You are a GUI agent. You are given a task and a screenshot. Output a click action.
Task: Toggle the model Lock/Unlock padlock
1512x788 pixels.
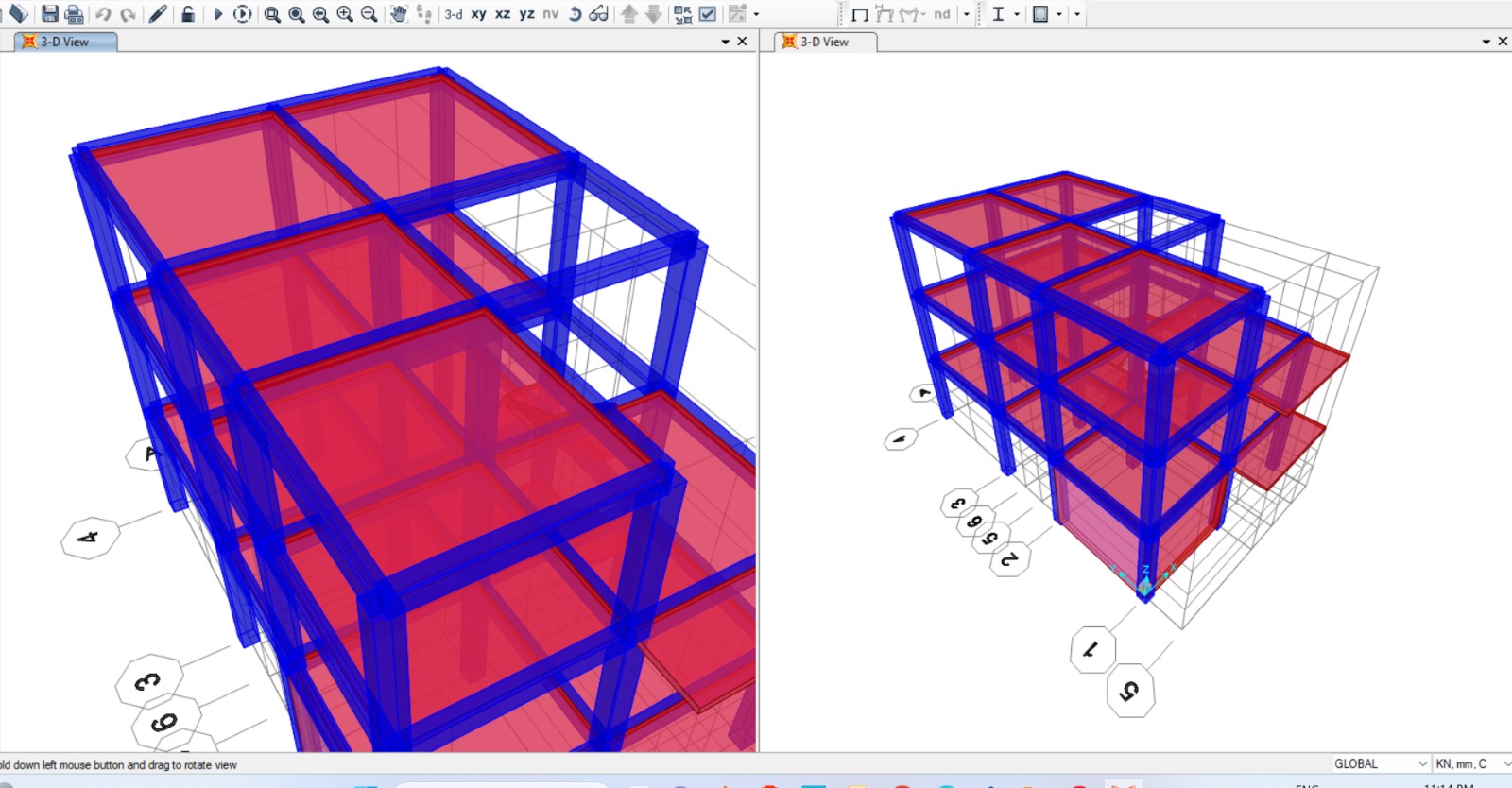188,14
